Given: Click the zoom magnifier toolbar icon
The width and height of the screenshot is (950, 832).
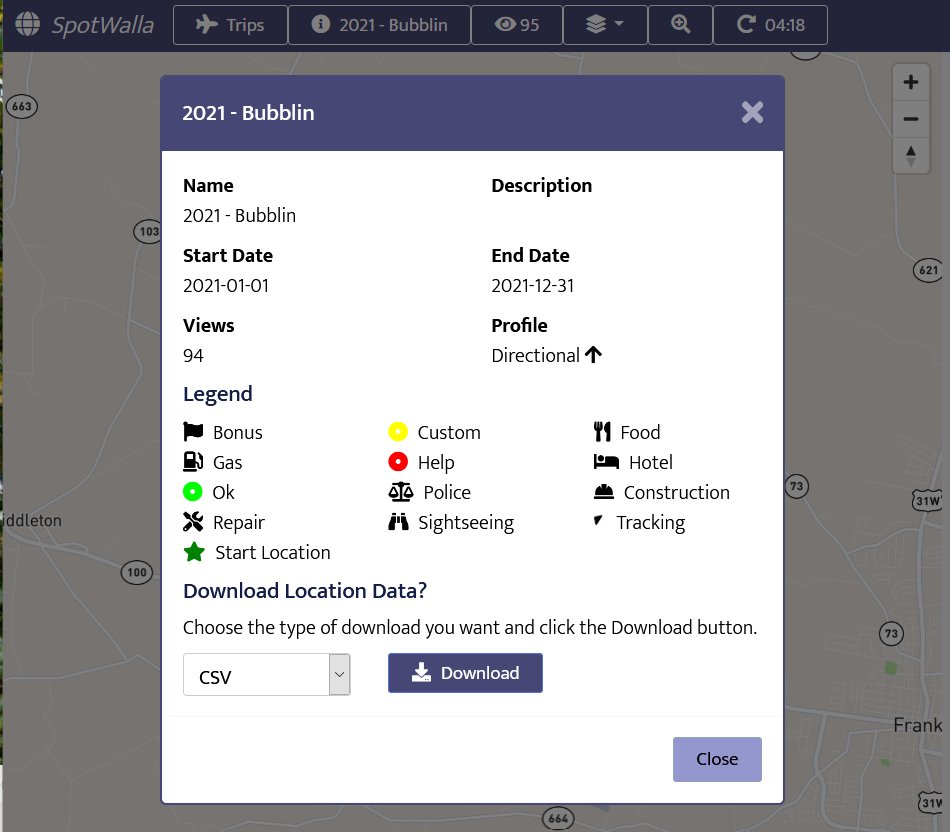Looking at the screenshot, I should [681, 25].
